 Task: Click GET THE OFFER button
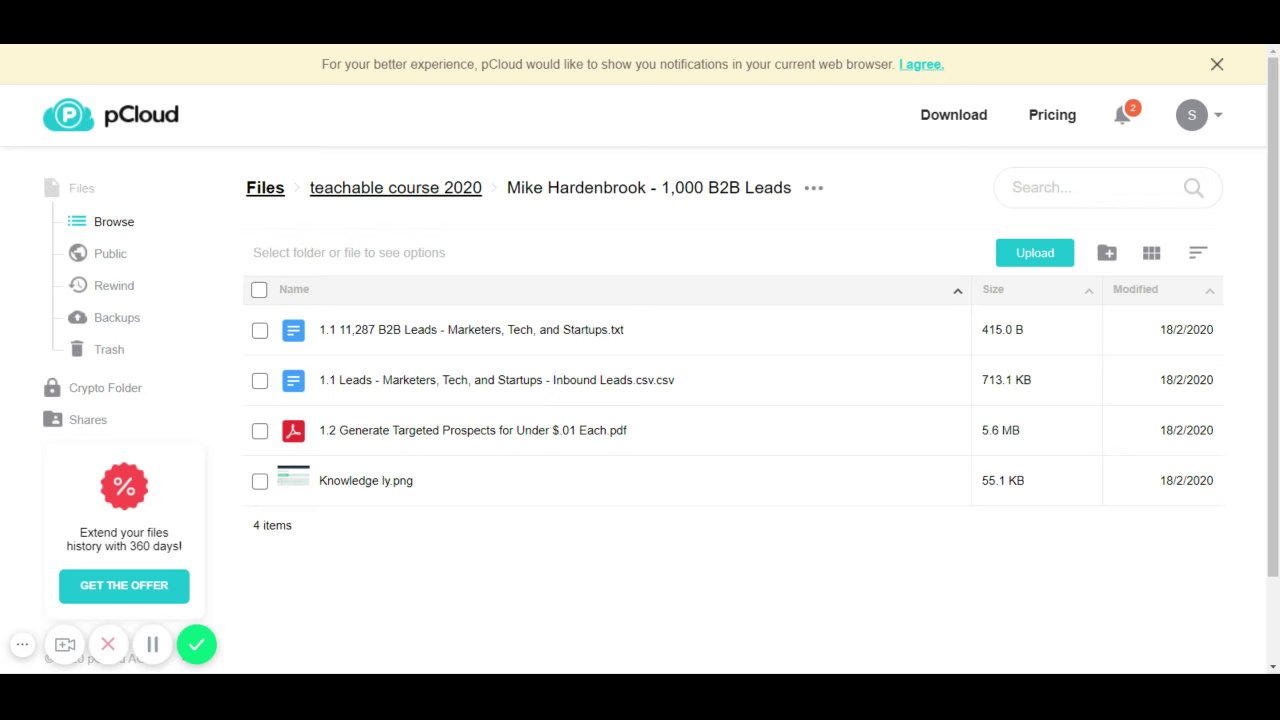[x=124, y=586]
